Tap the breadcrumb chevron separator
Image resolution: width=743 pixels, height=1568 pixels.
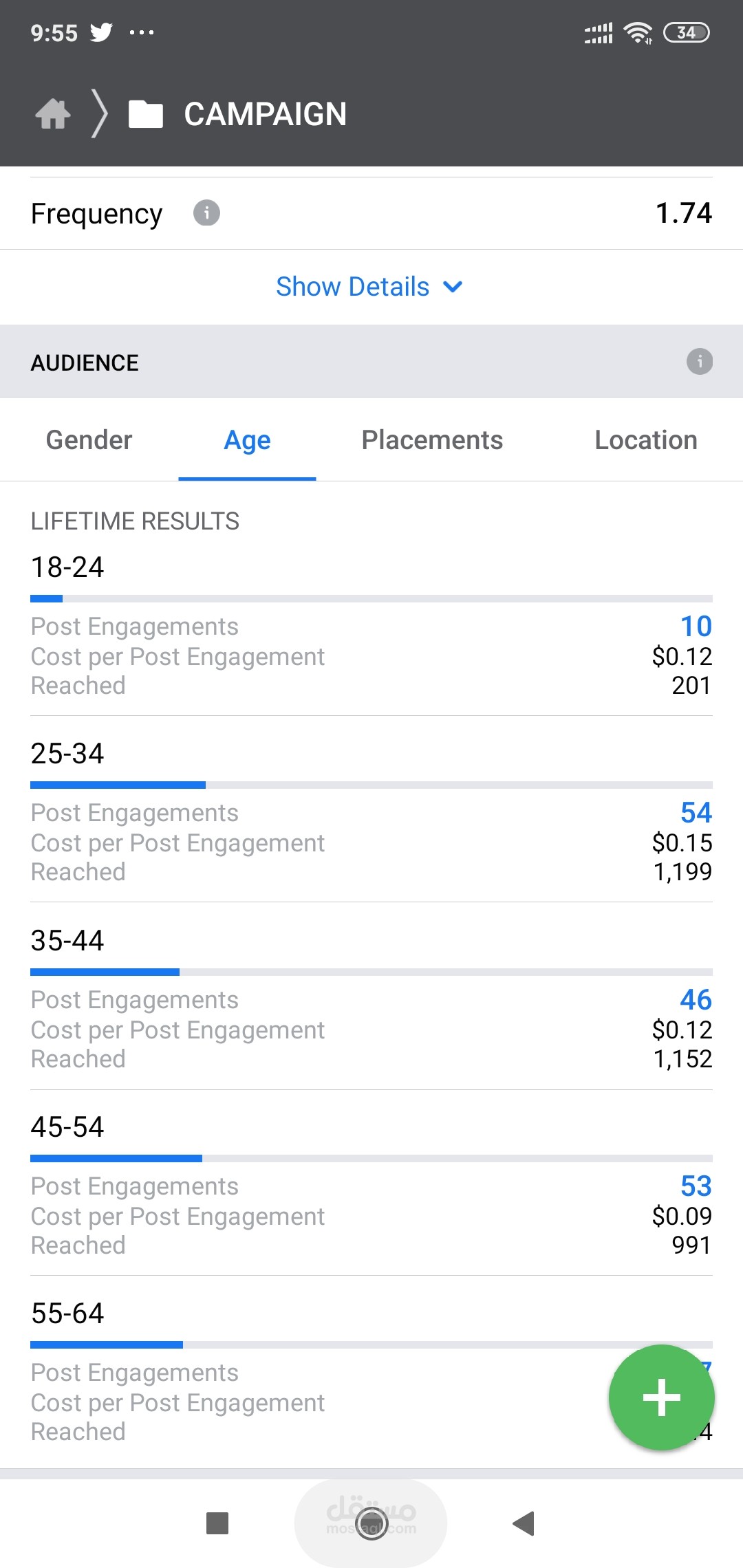click(x=100, y=114)
